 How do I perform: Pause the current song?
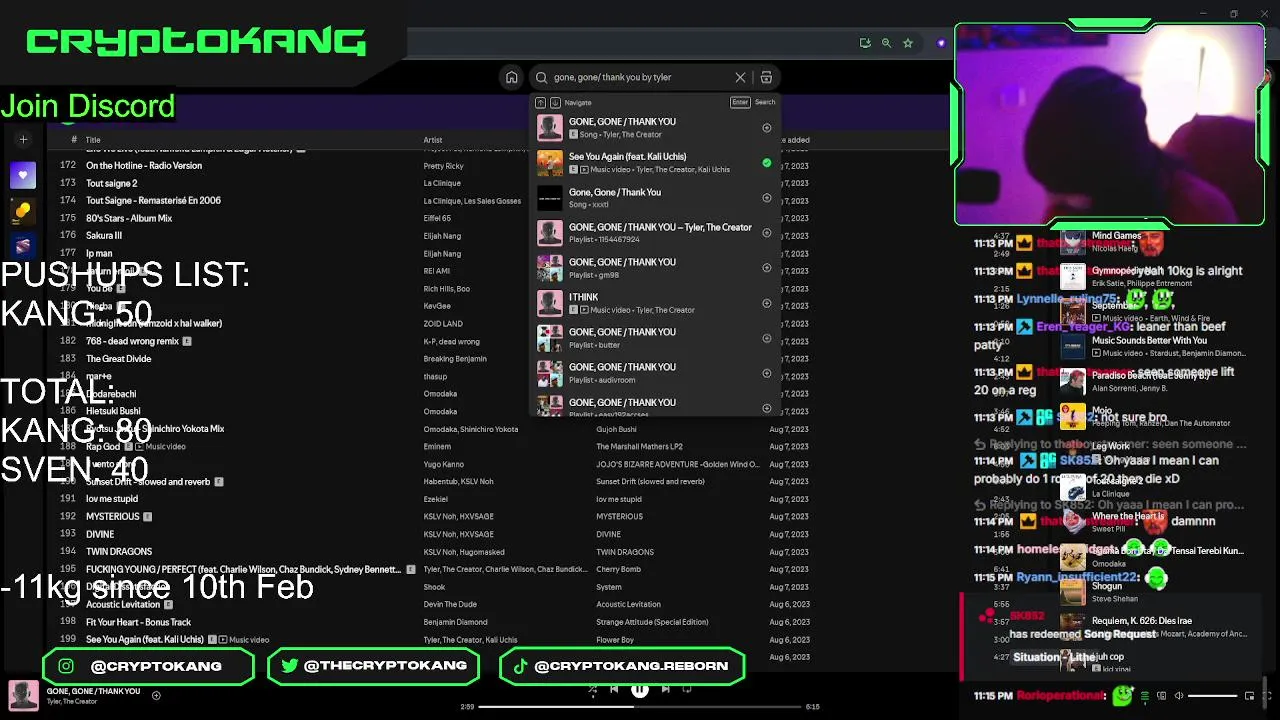pos(639,689)
